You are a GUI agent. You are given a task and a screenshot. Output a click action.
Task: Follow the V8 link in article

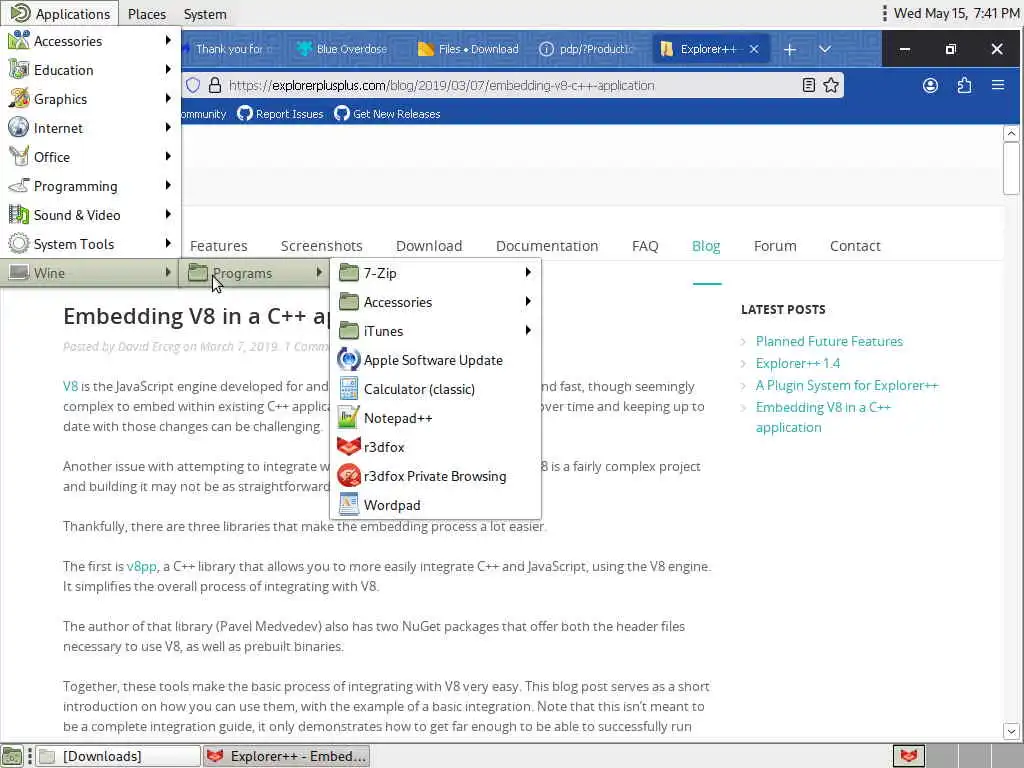coord(71,387)
